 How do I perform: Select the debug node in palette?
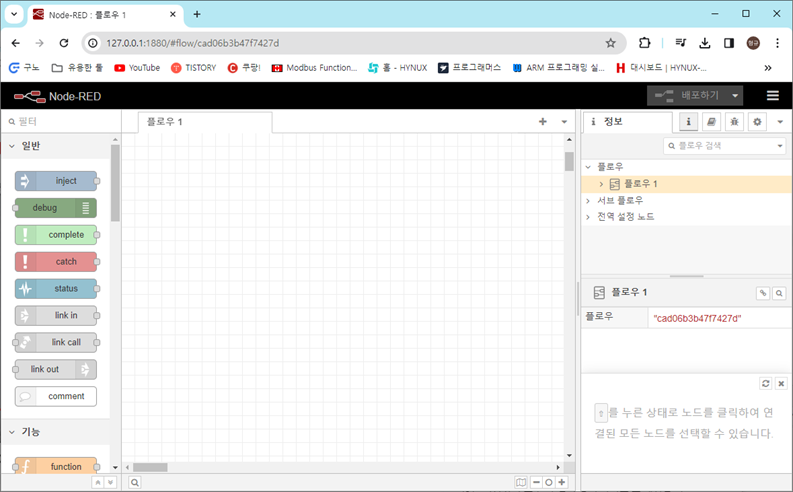[x=56, y=208]
